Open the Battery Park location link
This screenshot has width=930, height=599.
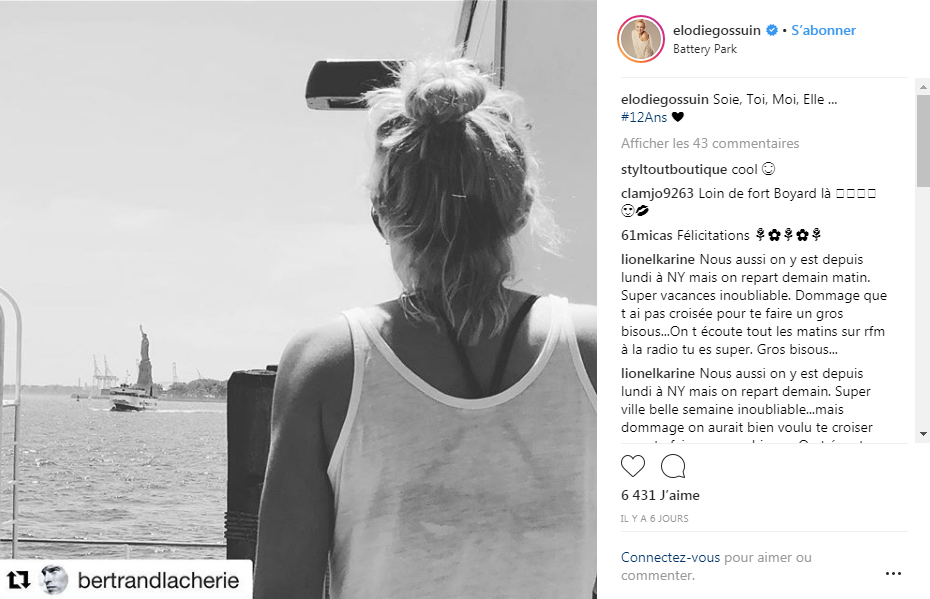pyautogui.click(x=705, y=49)
